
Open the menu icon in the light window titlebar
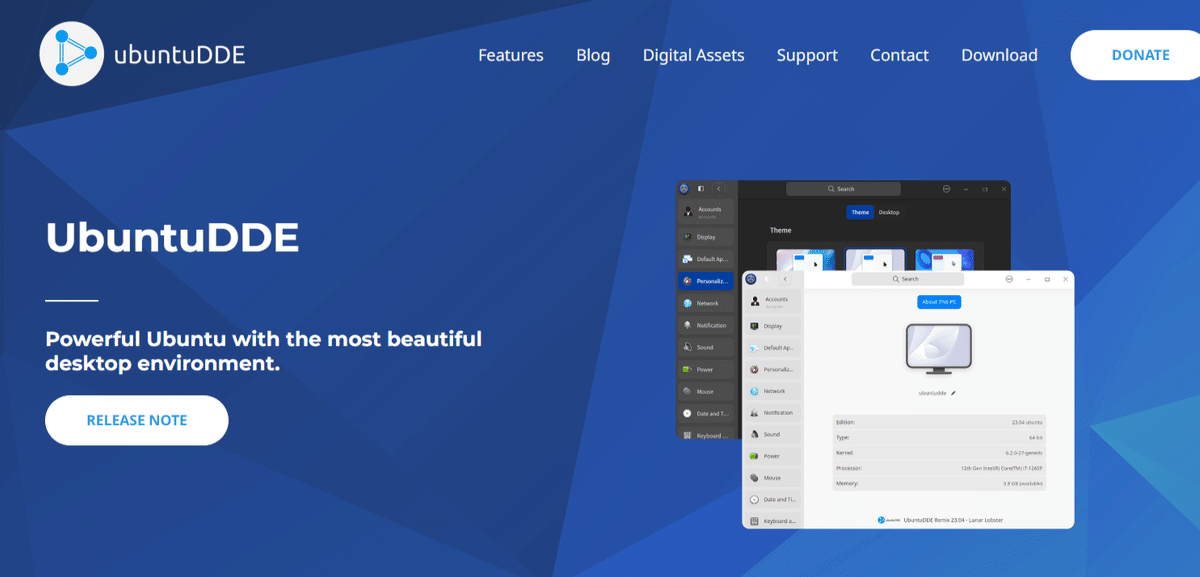[1010, 279]
